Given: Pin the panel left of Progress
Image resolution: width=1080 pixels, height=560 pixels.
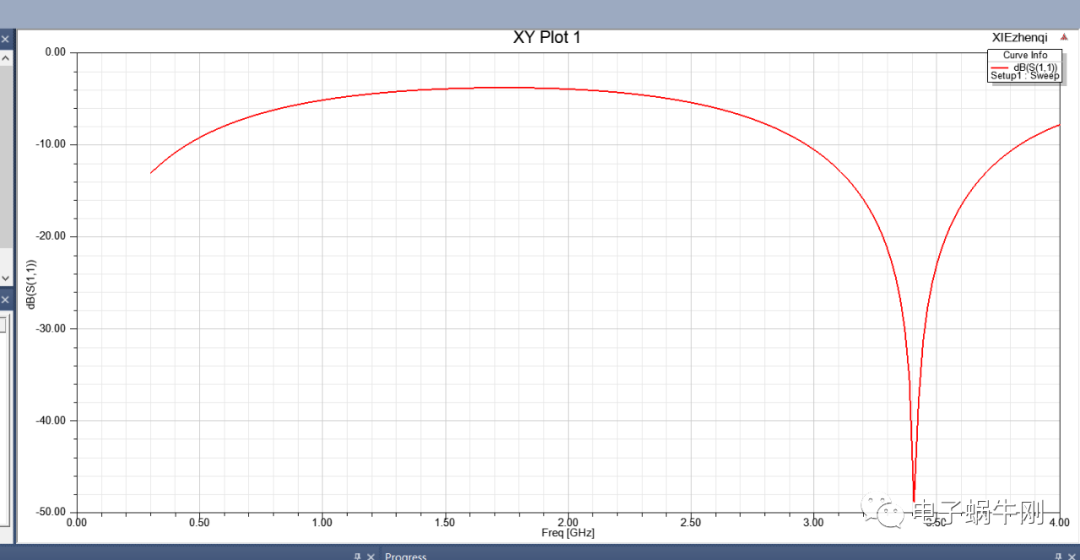Looking at the screenshot, I should [x=357, y=556].
